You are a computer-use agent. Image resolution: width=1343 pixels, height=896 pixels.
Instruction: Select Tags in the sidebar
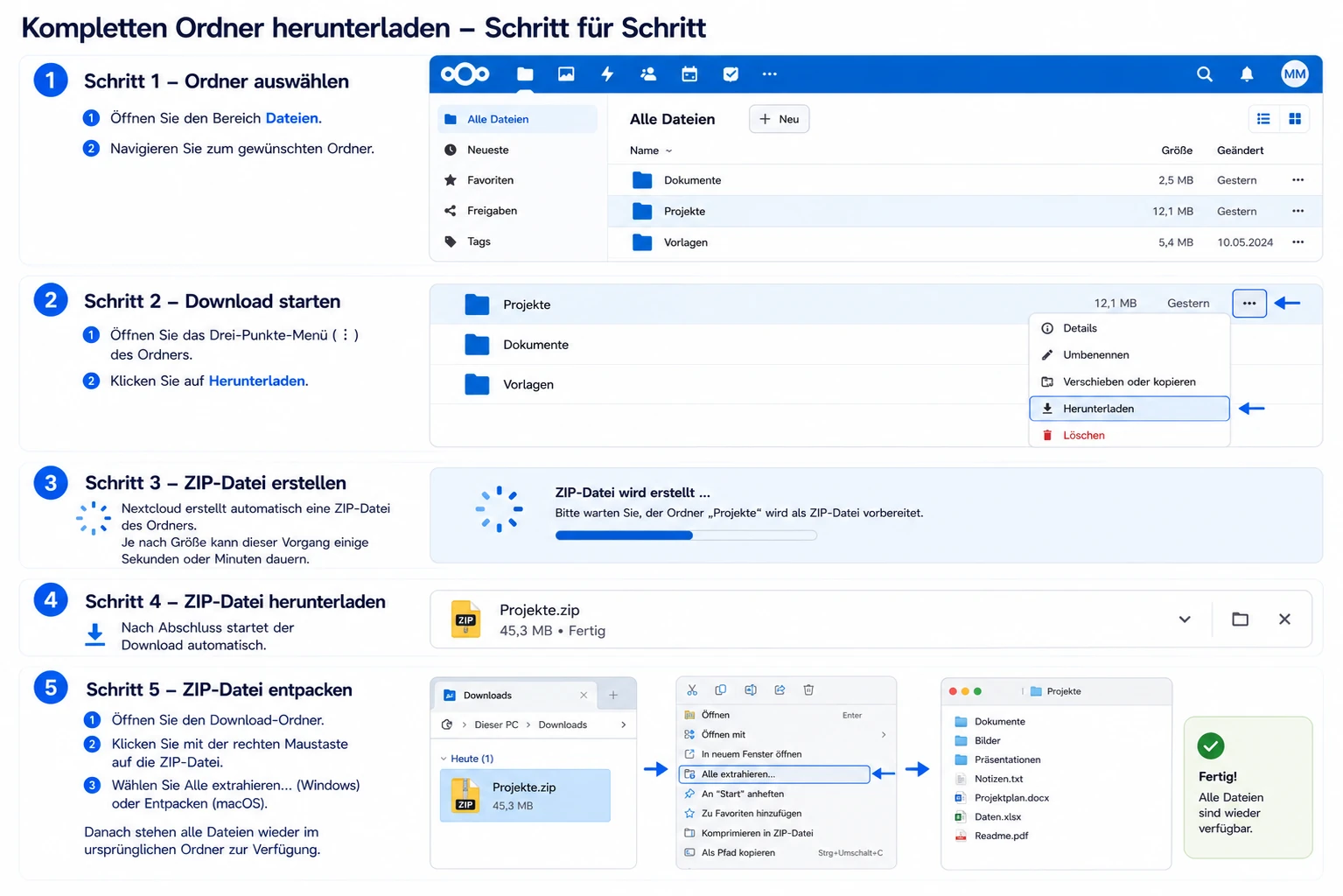(x=517, y=241)
